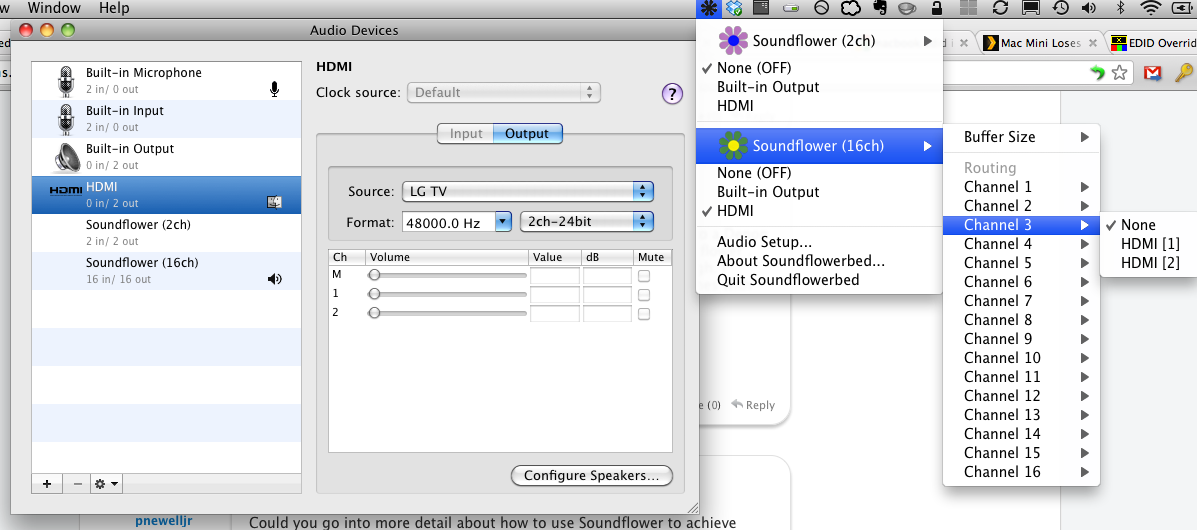Viewport: 1197px width, 530px height.
Task: Select HDMI under Soundflower (16ch)
Action: pos(820,211)
